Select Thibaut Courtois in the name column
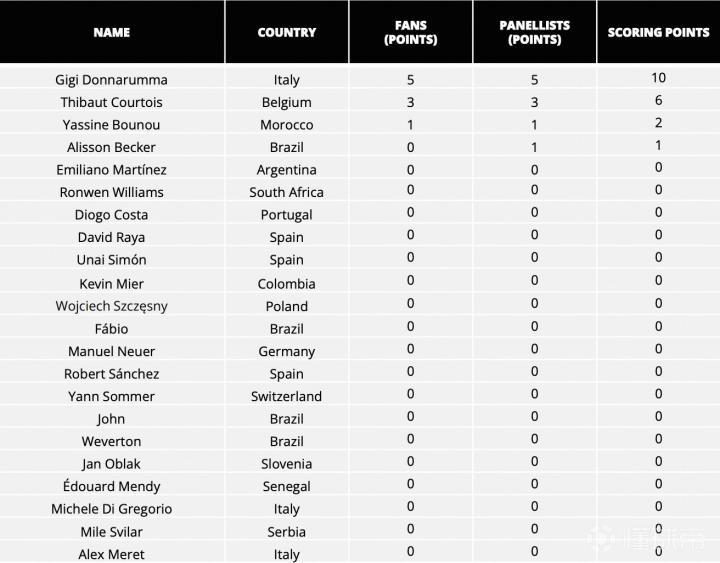This screenshot has width=720, height=563. click(x=112, y=102)
